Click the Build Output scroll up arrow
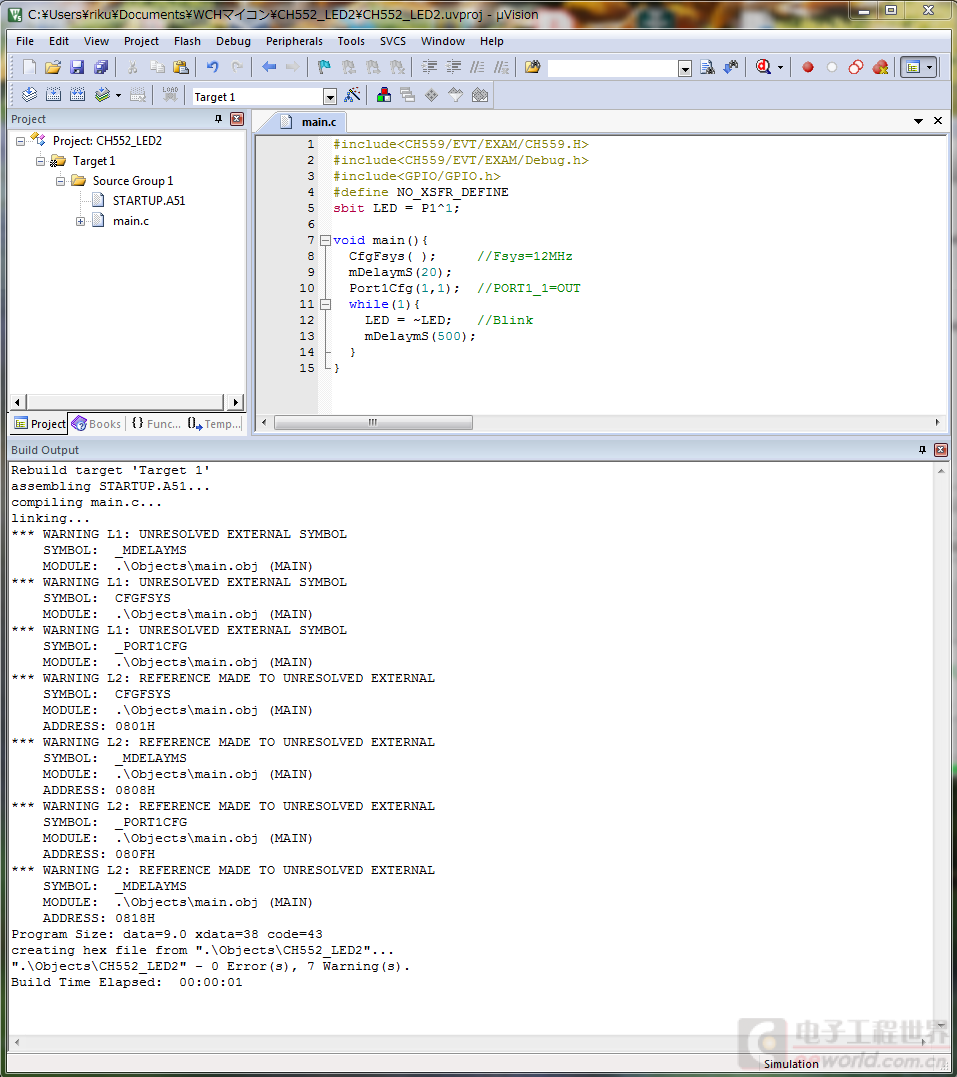Screen dimensions: 957x1077 (x=941, y=471)
